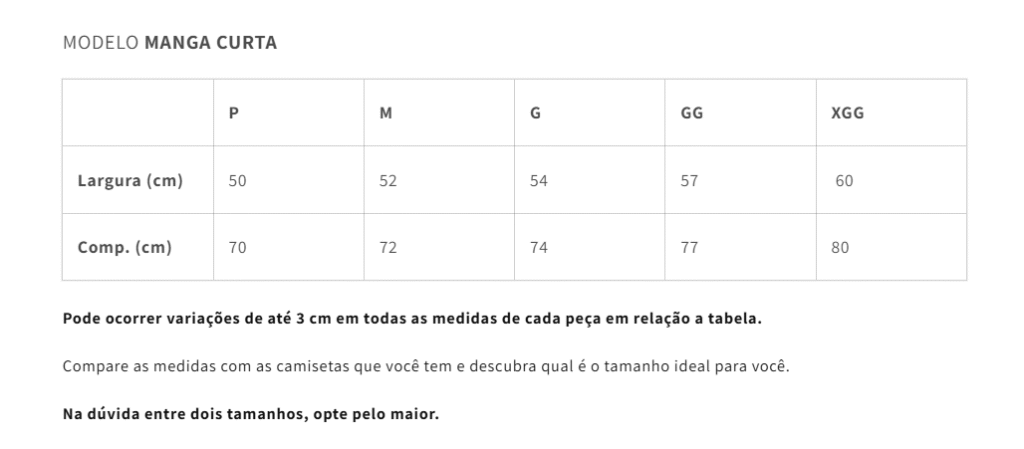
Task: Select the P size column header
Action: pos(234,113)
